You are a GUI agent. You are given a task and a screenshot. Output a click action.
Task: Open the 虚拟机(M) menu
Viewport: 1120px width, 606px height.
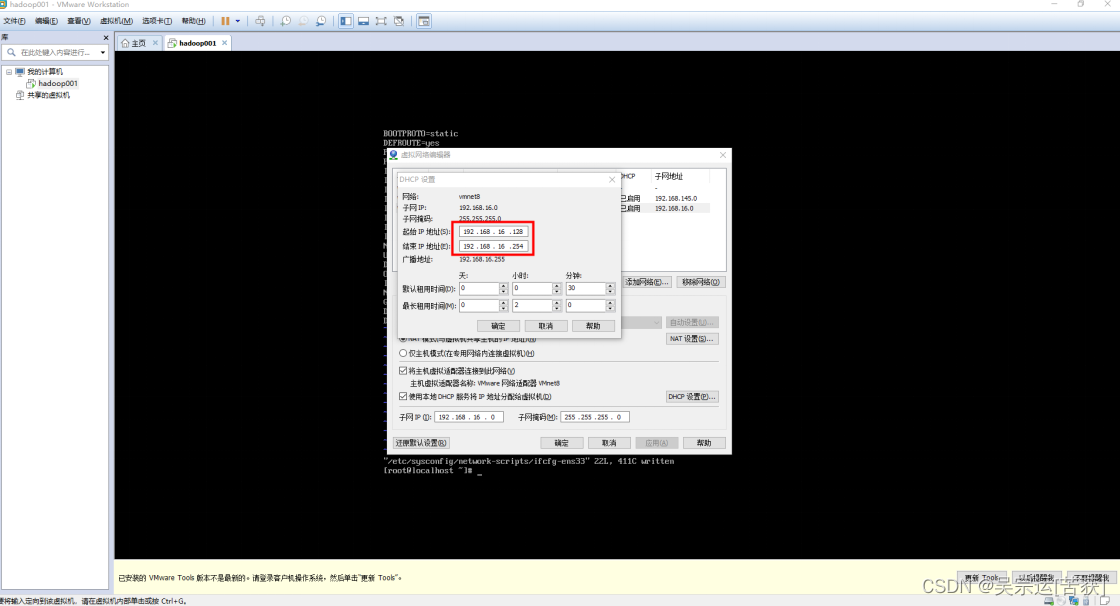(116, 21)
